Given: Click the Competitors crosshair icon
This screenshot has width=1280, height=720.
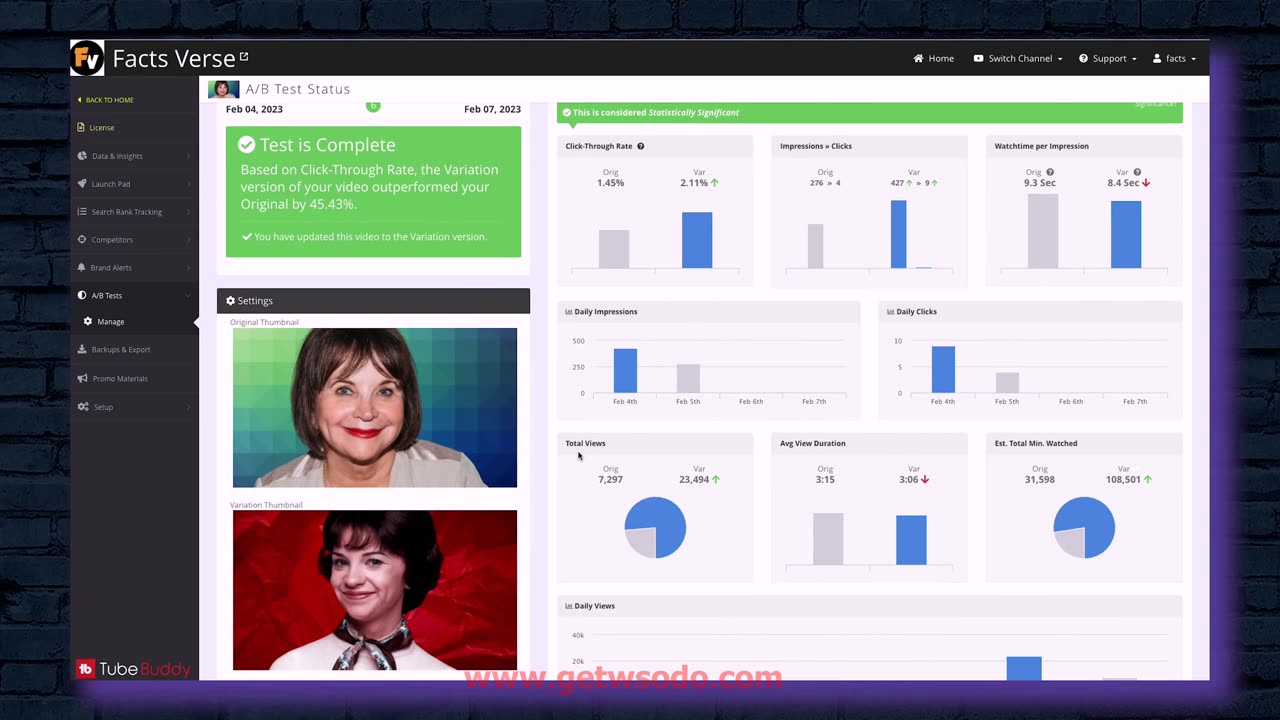Looking at the screenshot, I should click(82, 239).
